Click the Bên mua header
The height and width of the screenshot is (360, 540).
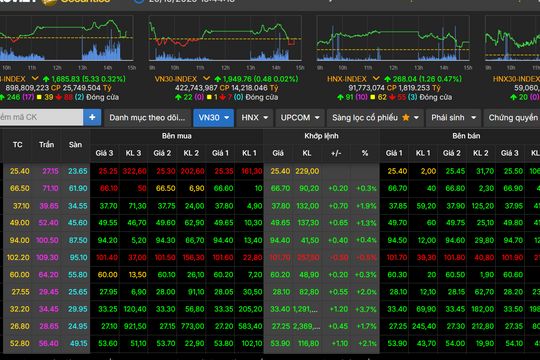(177, 136)
